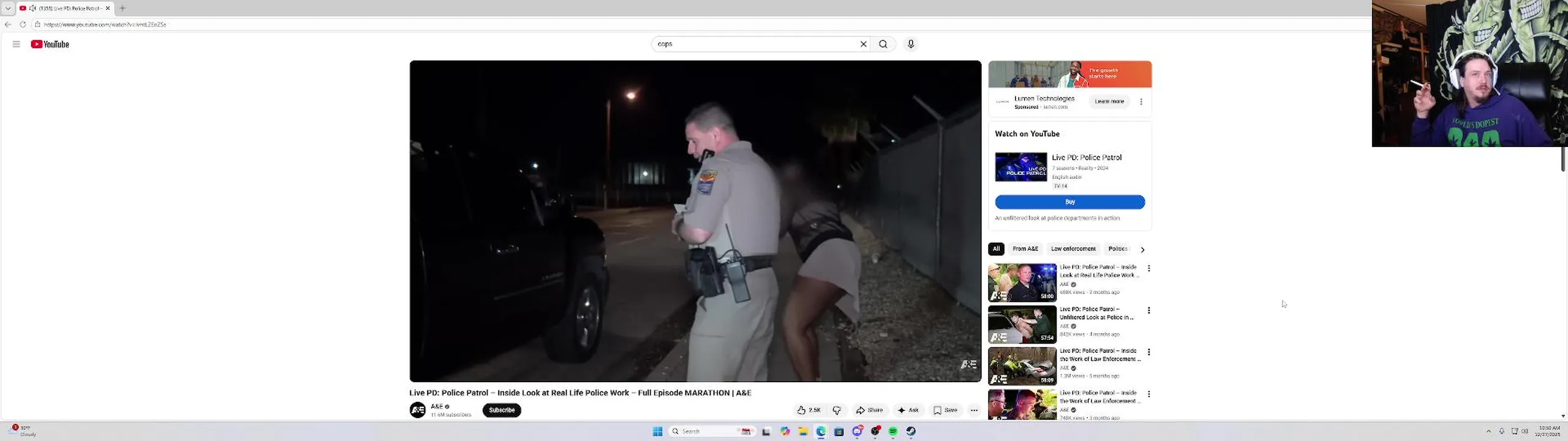The height and width of the screenshot is (441, 1568).
Task: Open a new browser tab
Action: tap(123, 8)
